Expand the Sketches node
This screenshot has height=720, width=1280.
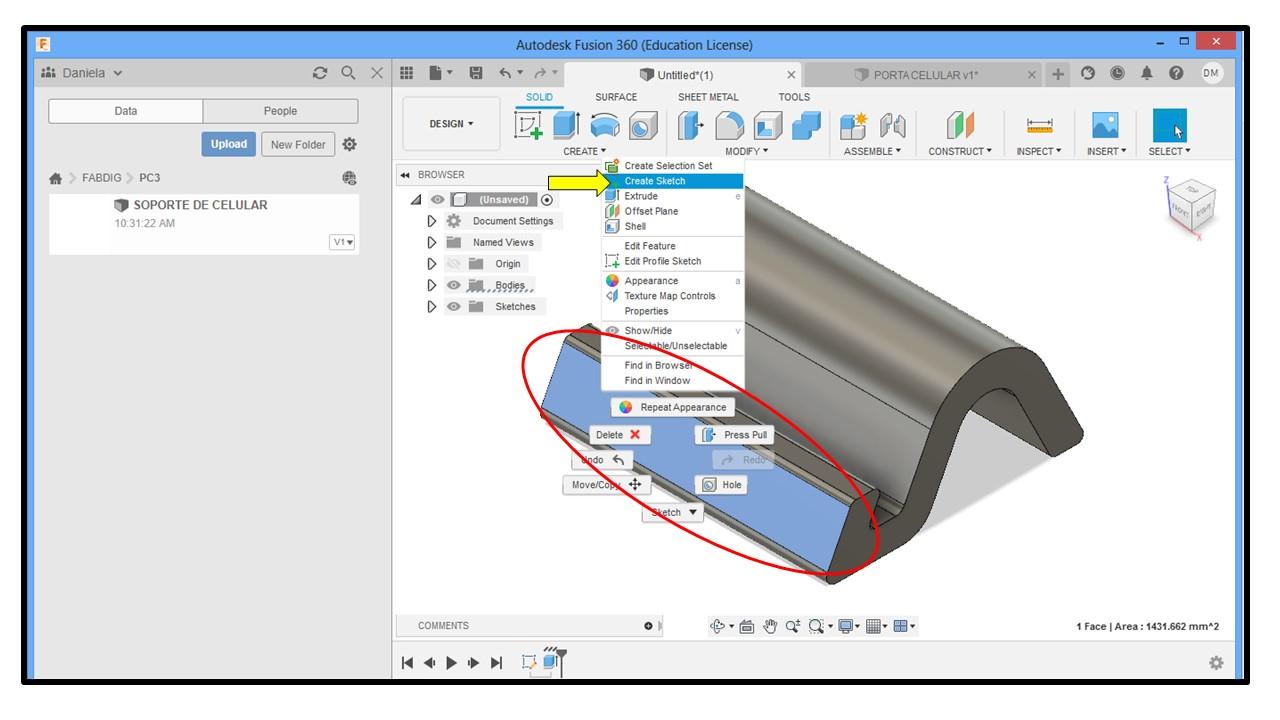[432, 307]
